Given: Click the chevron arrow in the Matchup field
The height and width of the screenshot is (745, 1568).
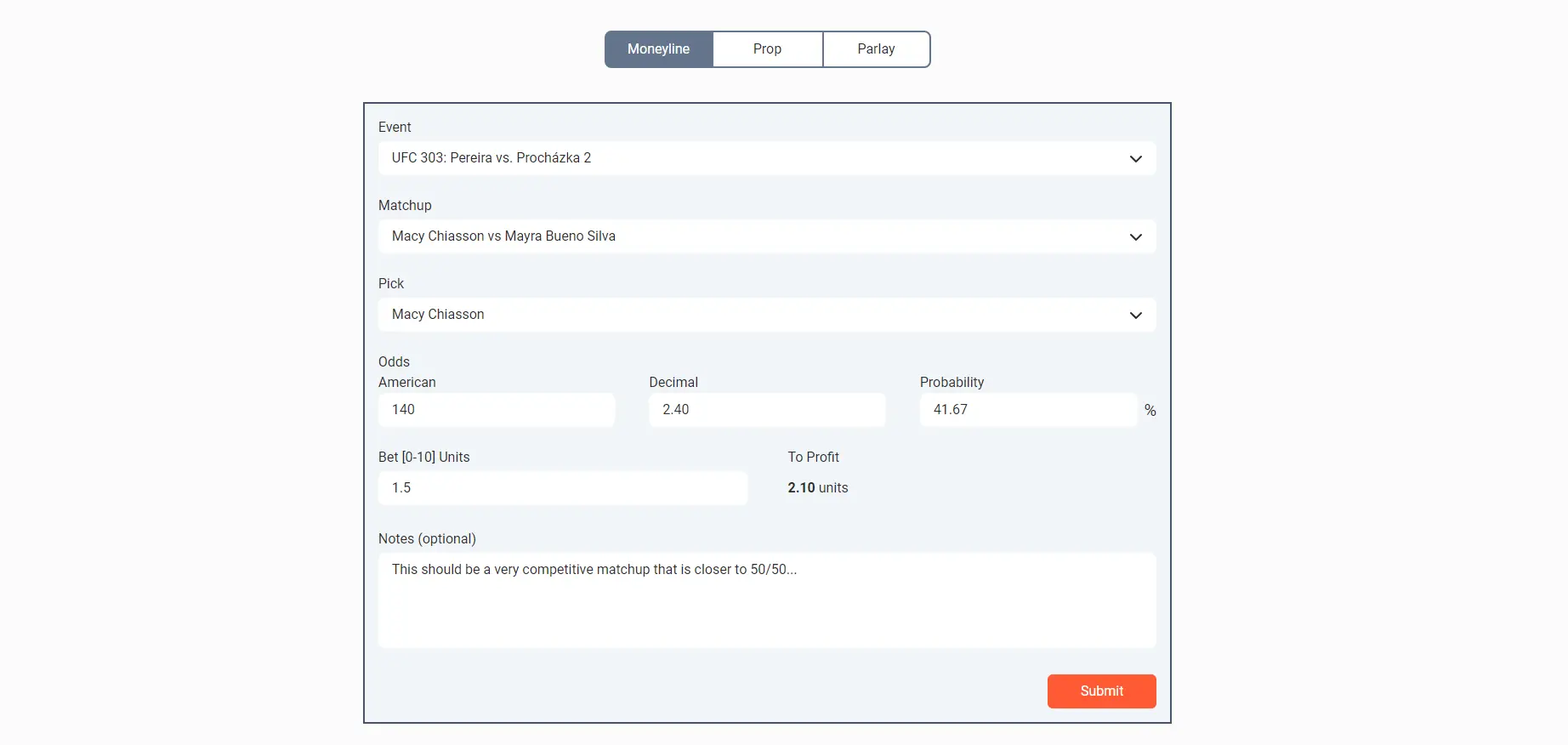Looking at the screenshot, I should [x=1135, y=237].
